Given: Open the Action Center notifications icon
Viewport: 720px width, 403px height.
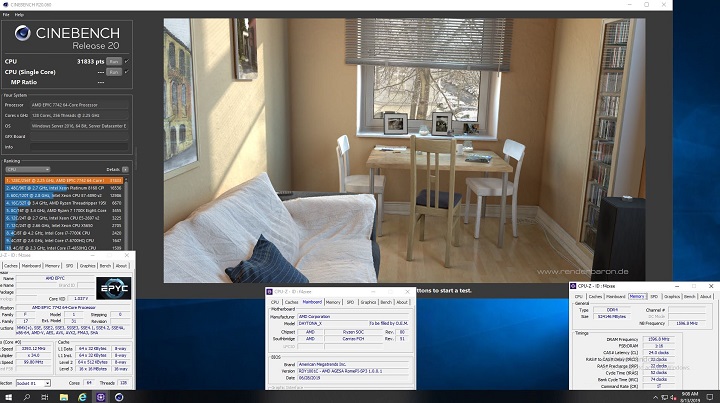Looking at the screenshot, I should click(x=709, y=397).
